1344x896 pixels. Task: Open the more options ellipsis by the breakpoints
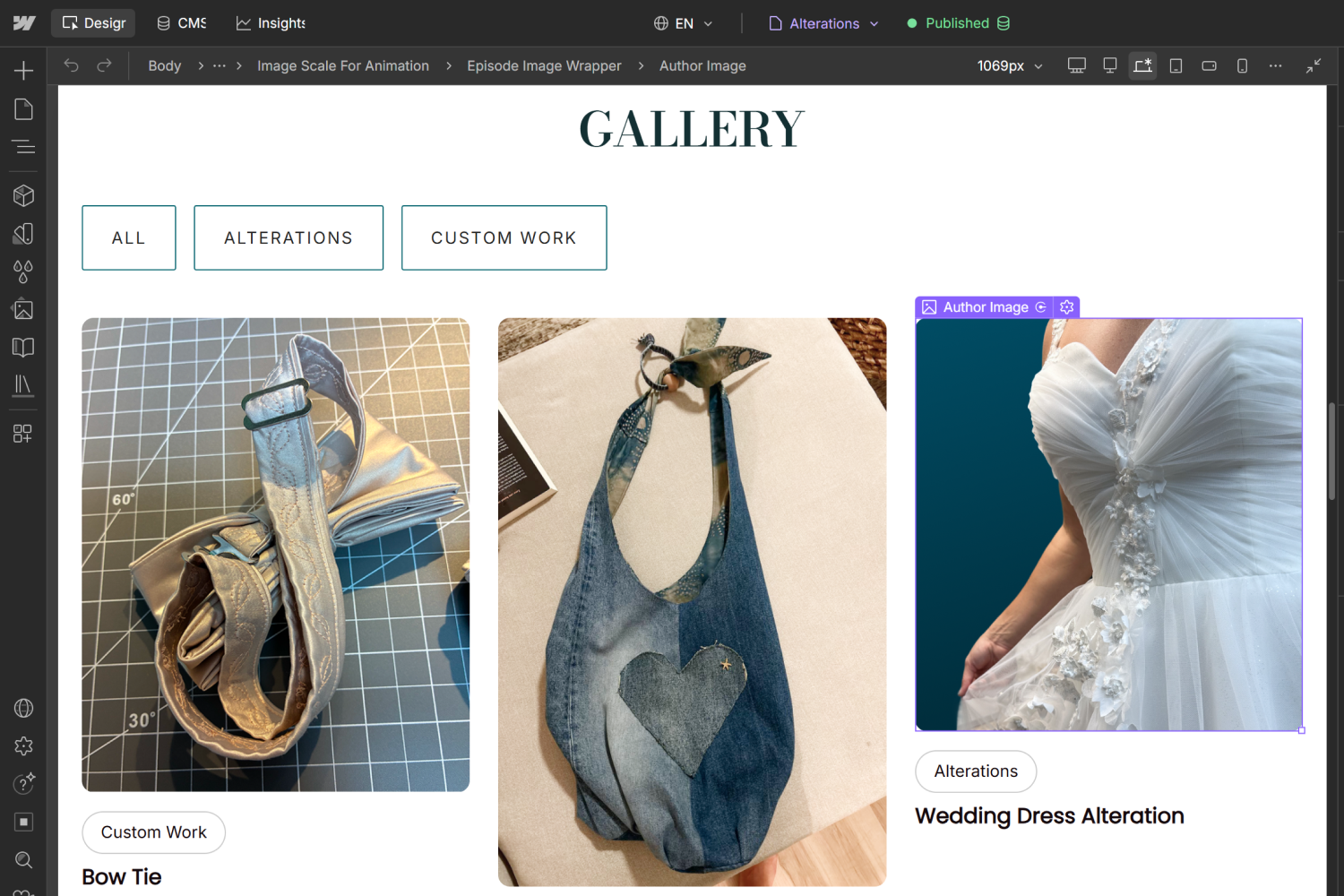click(1275, 65)
